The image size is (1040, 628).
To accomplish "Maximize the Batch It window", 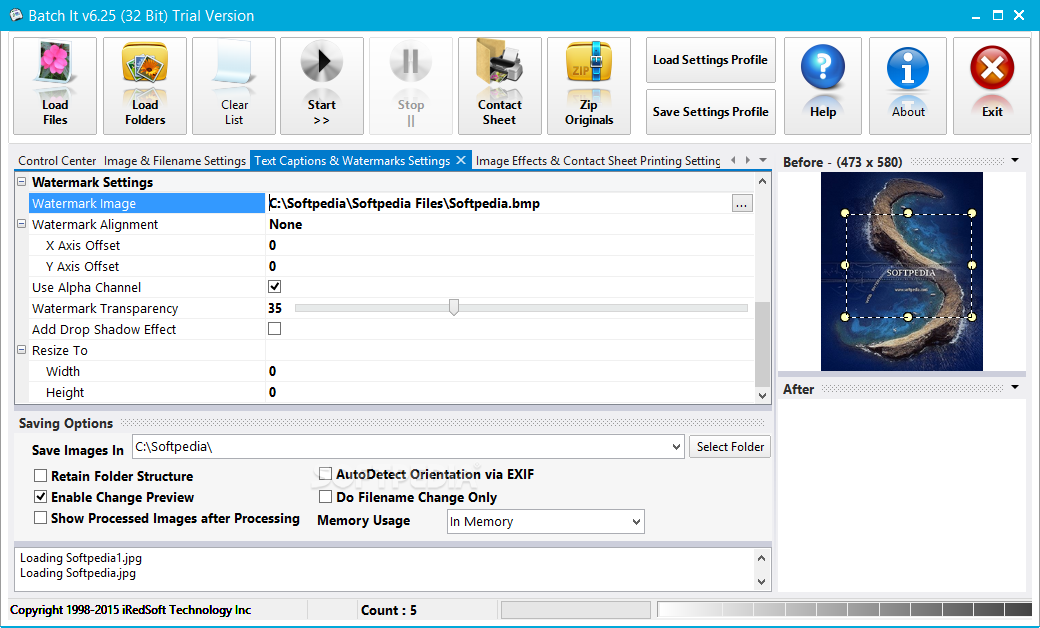I will (x=998, y=15).
